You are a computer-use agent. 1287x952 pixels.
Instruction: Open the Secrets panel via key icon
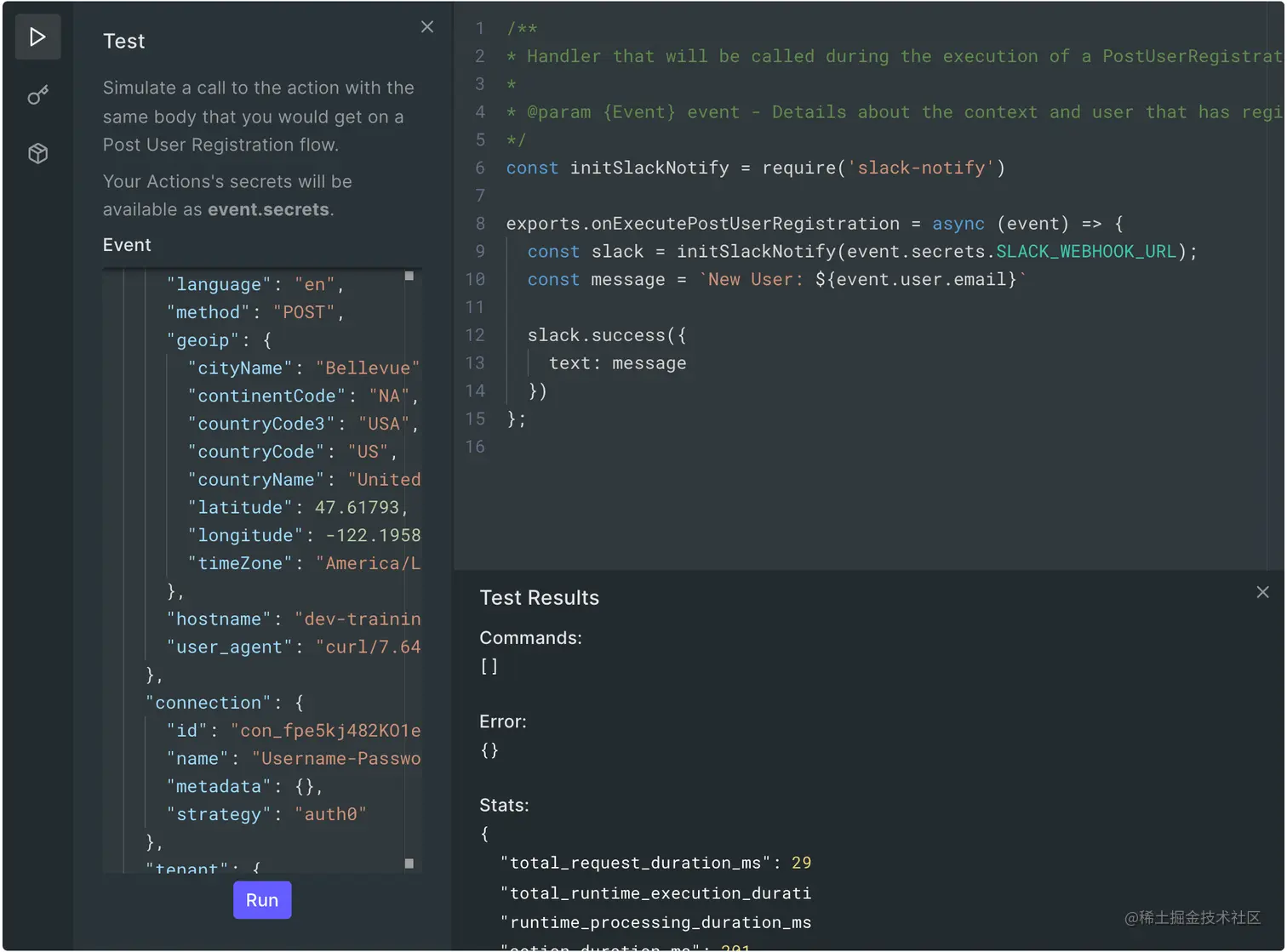tap(37, 95)
